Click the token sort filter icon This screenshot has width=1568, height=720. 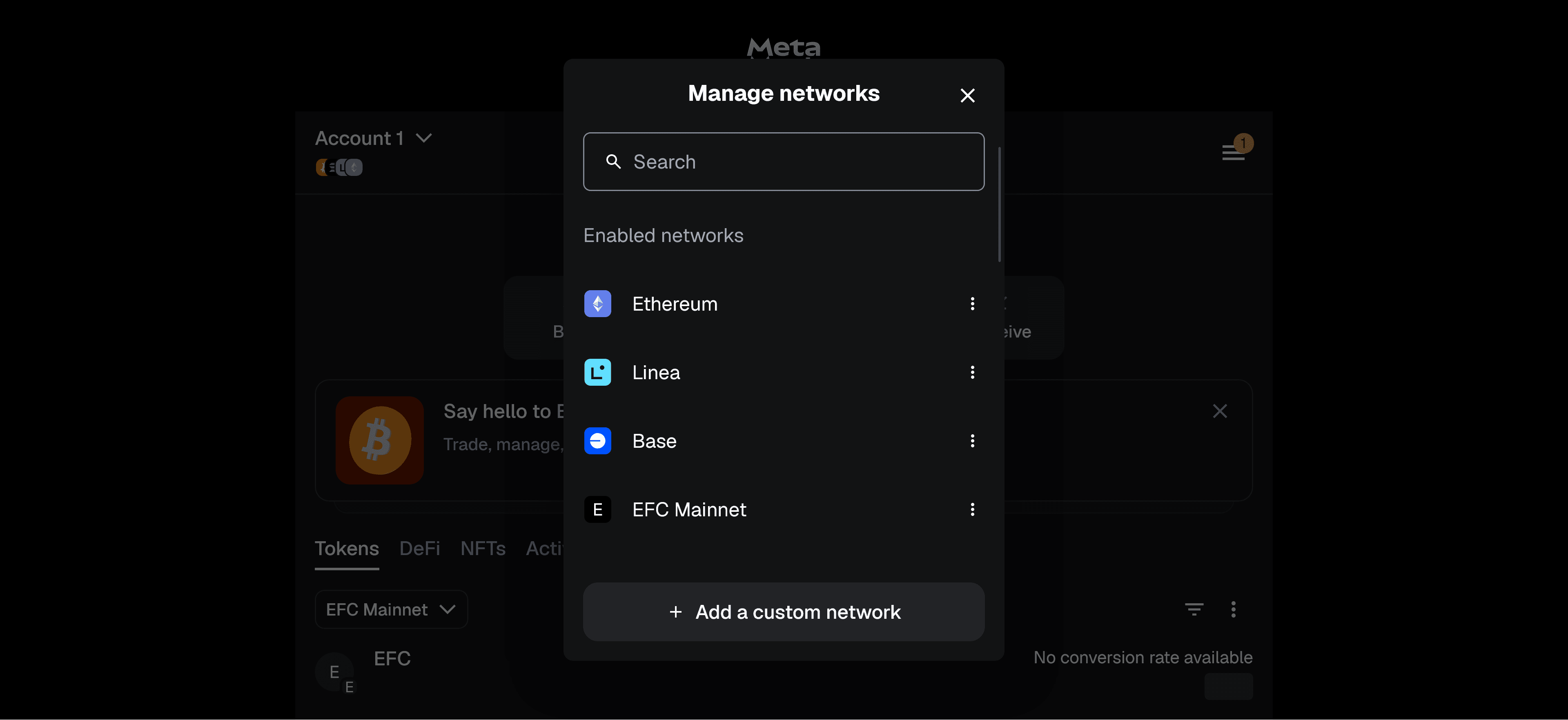[1194, 609]
